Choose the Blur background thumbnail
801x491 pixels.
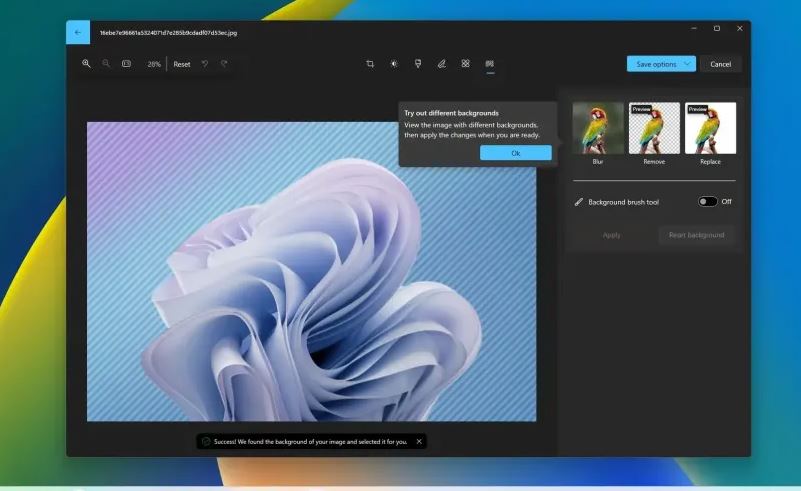tap(598, 128)
